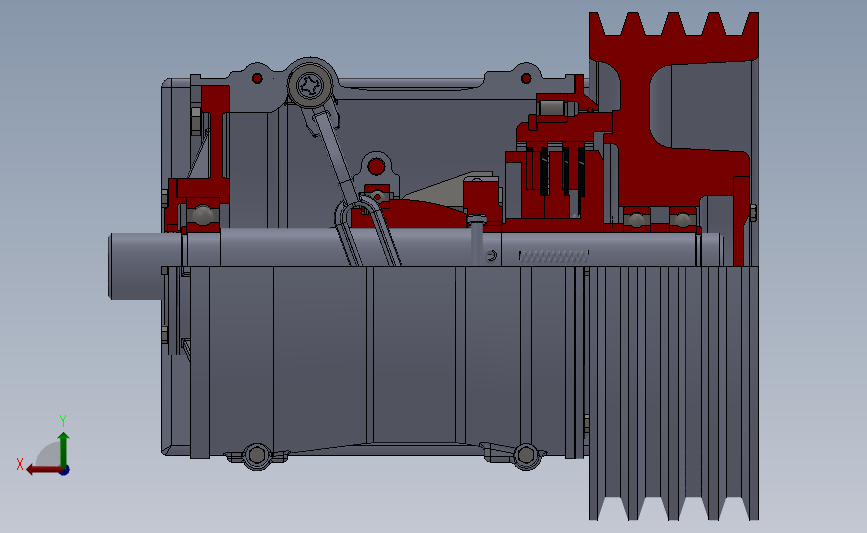Select the left ball bearing ball
Image resolution: width=867 pixels, height=533 pixels.
202,215
